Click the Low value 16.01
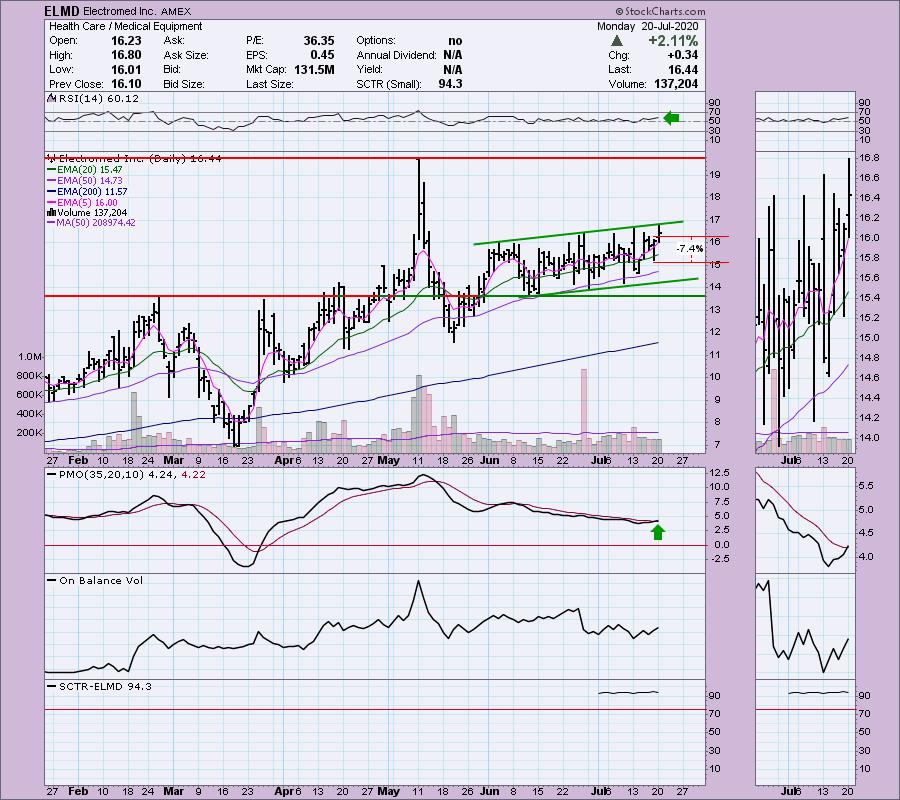The image size is (900, 800). pos(126,69)
